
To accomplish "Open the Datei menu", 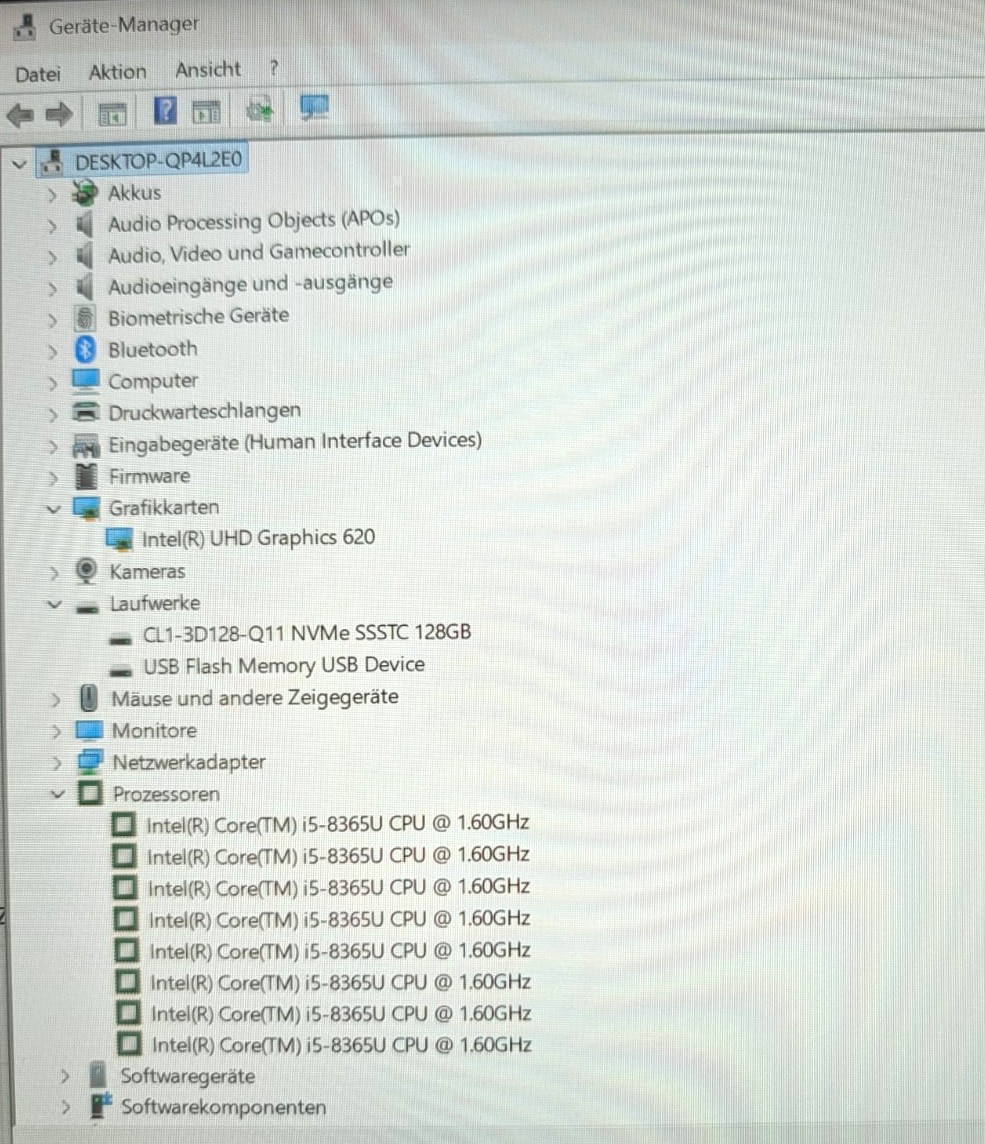I will (x=38, y=74).
